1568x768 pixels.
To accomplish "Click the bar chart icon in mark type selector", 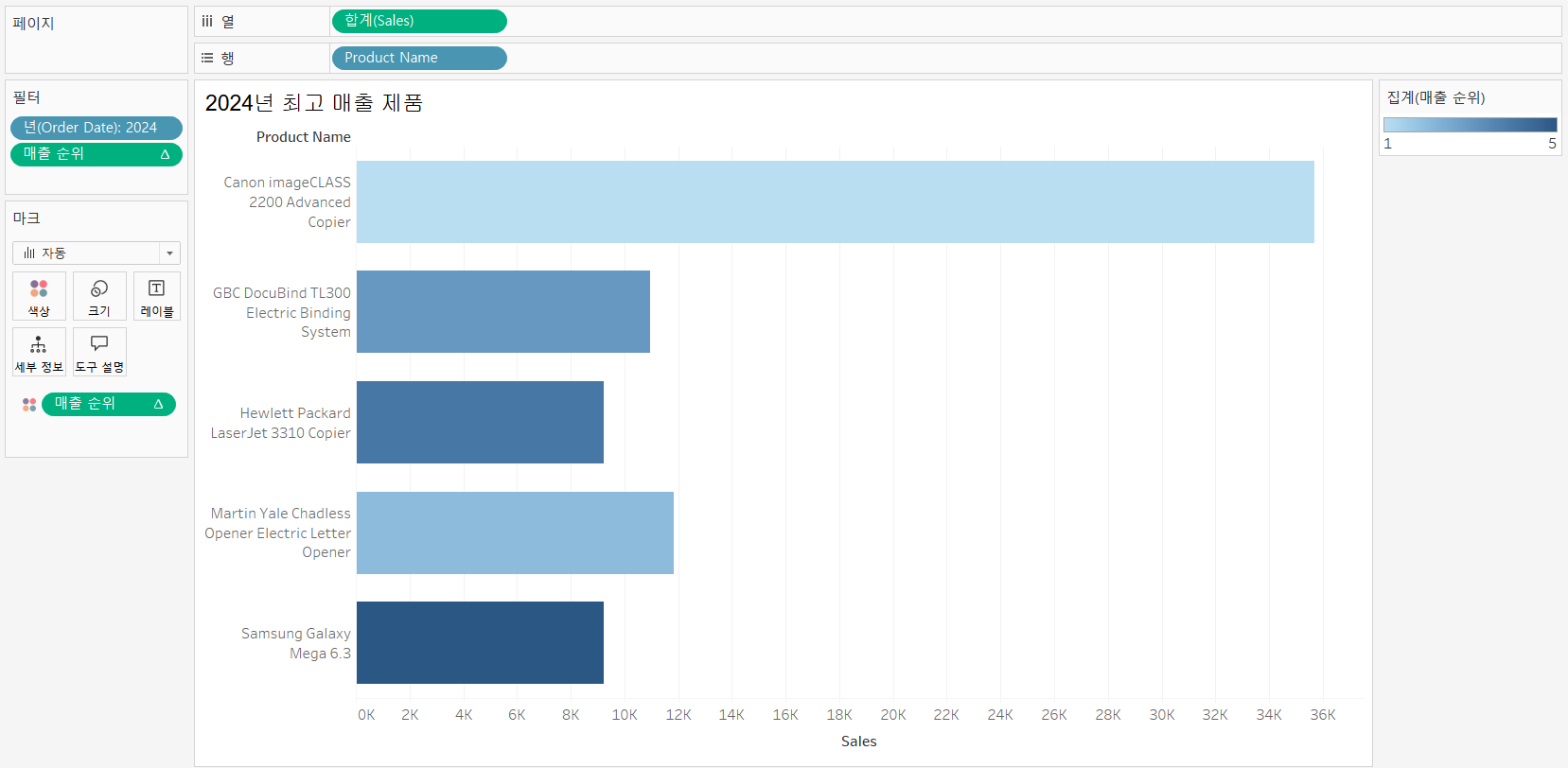I will pyautogui.click(x=29, y=253).
